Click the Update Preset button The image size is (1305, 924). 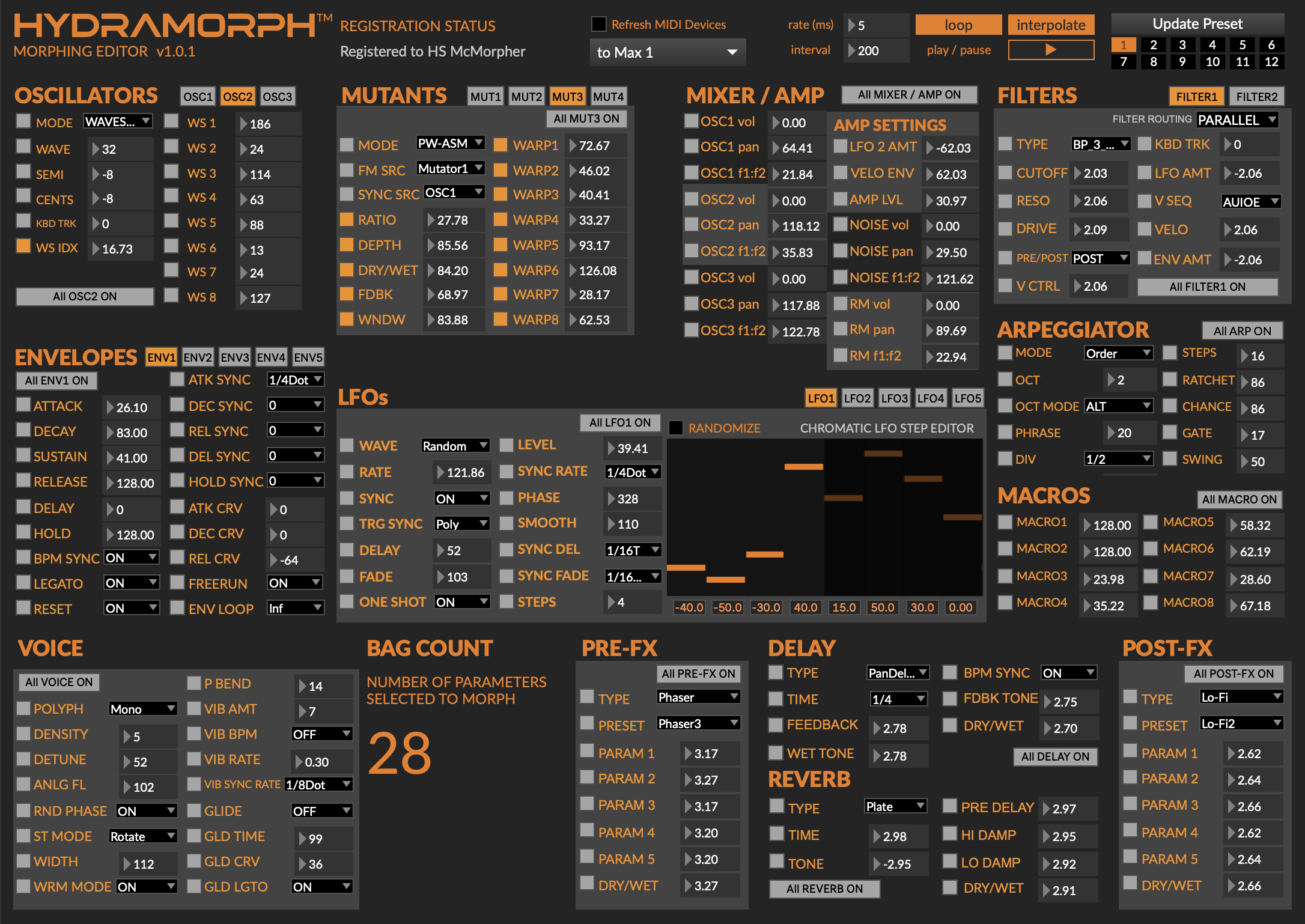pos(1197,23)
